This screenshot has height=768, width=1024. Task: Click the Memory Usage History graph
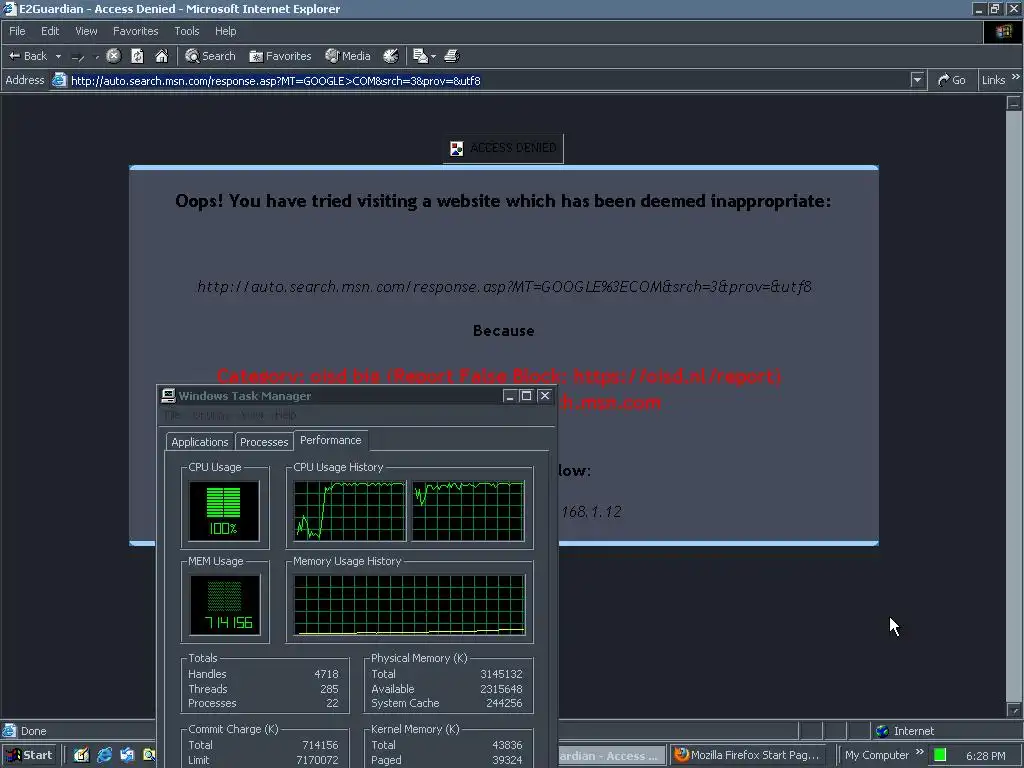[409, 605]
